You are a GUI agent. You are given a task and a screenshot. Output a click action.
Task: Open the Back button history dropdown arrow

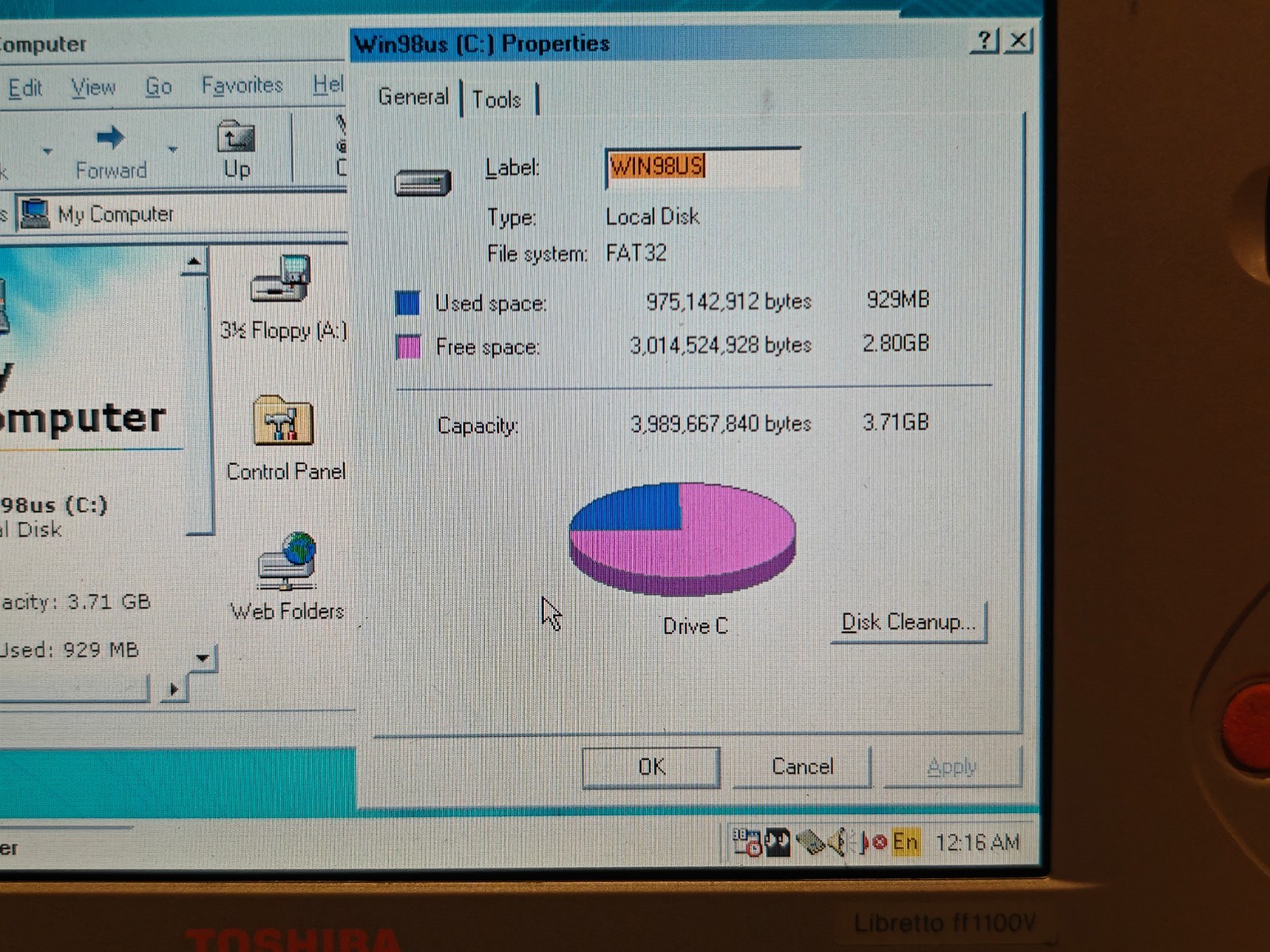pos(47,150)
